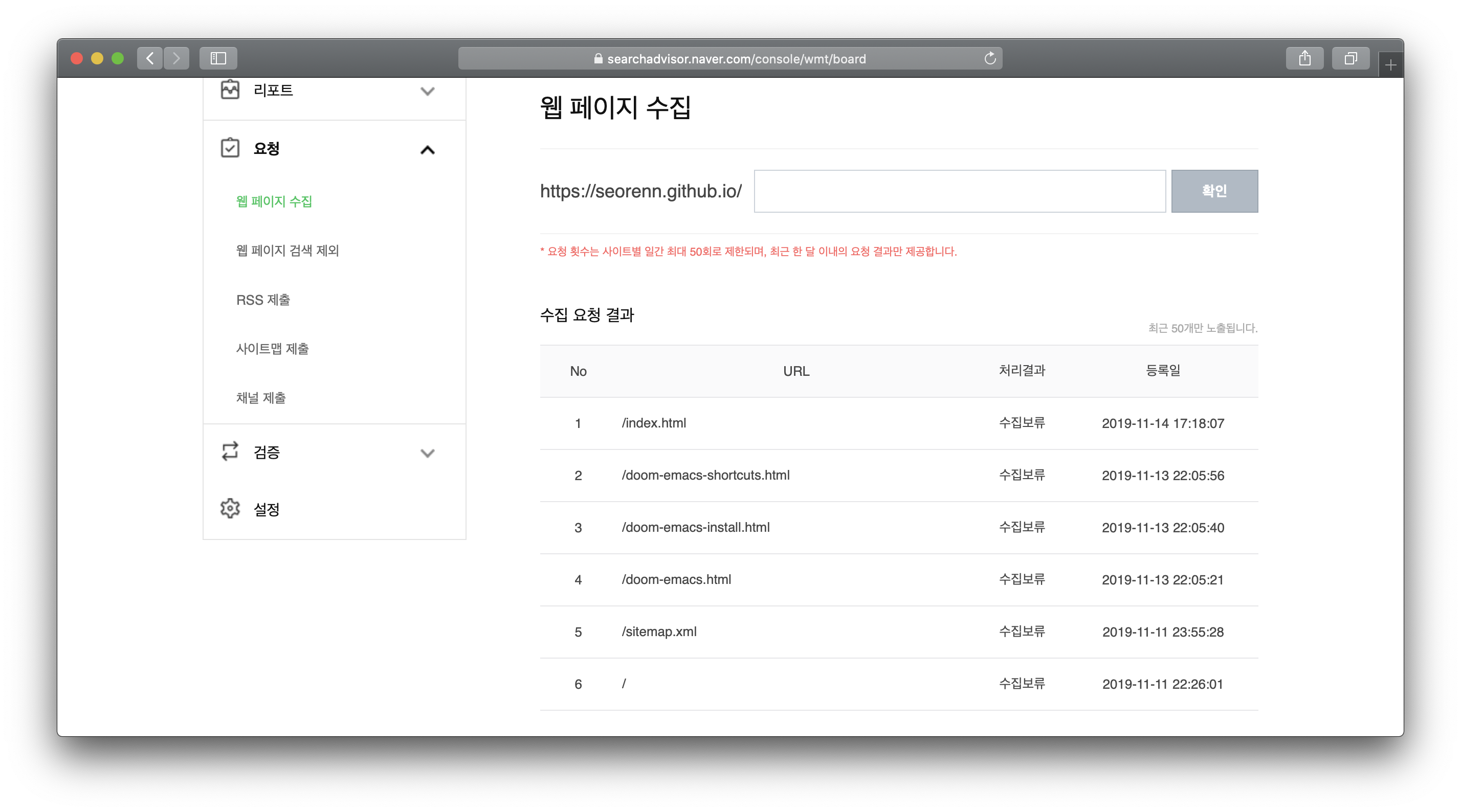Expand the 검증 section chevron
This screenshot has height=812, width=1461.
click(x=428, y=453)
